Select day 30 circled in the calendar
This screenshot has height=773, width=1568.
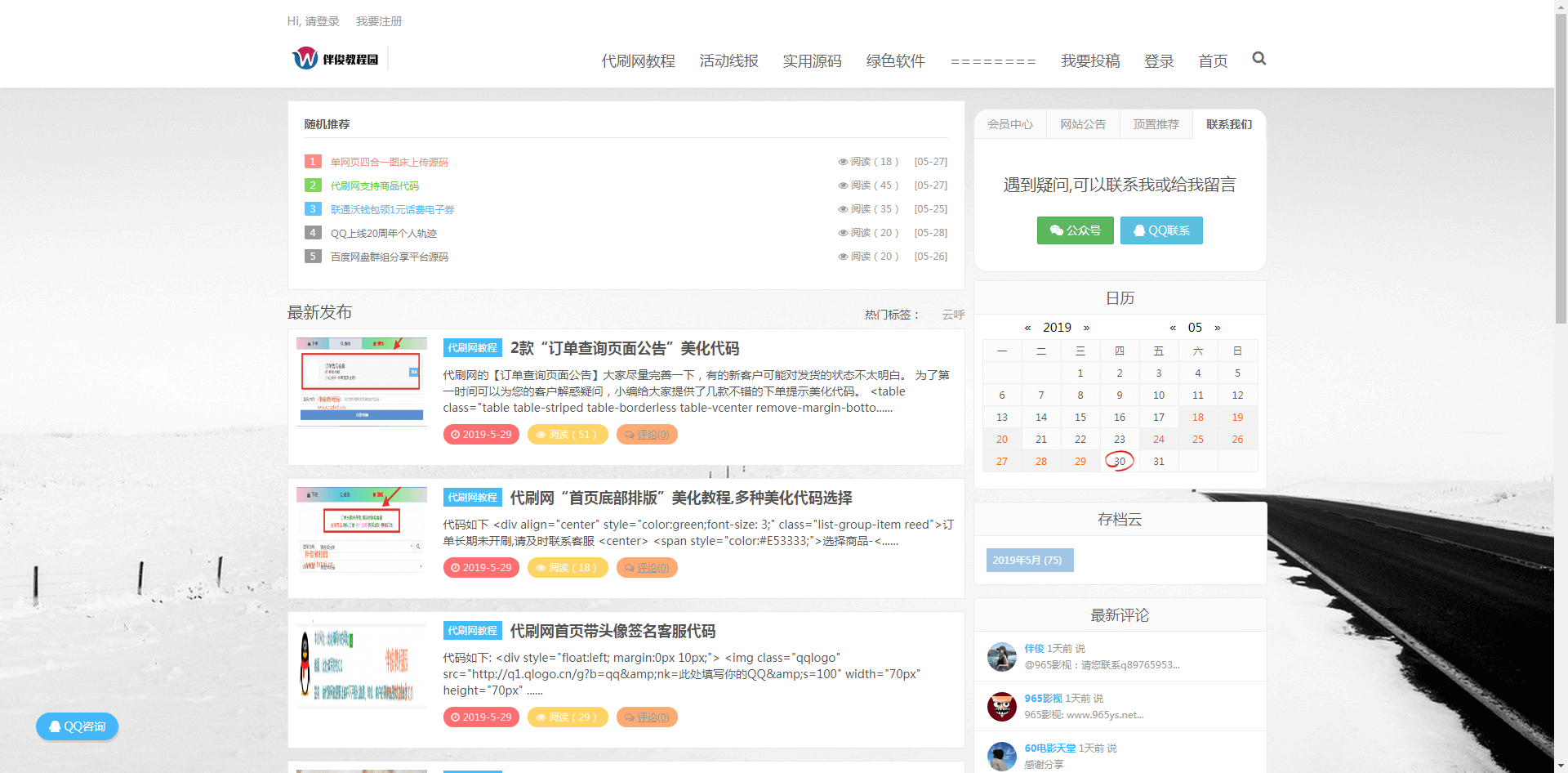click(1119, 461)
